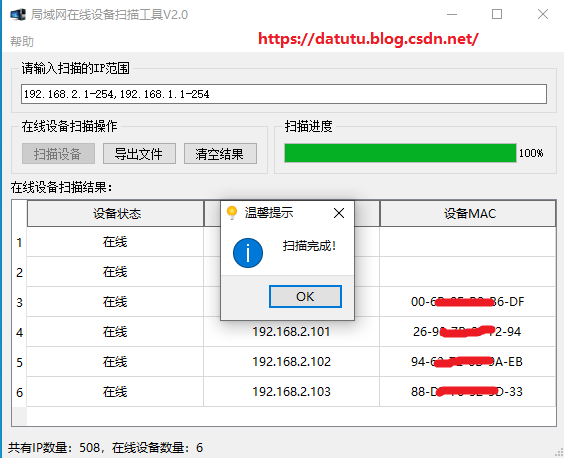Screen dimensions: 564x458
Task: Click the 清空结果 button
Action: click(x=220, y=154)
